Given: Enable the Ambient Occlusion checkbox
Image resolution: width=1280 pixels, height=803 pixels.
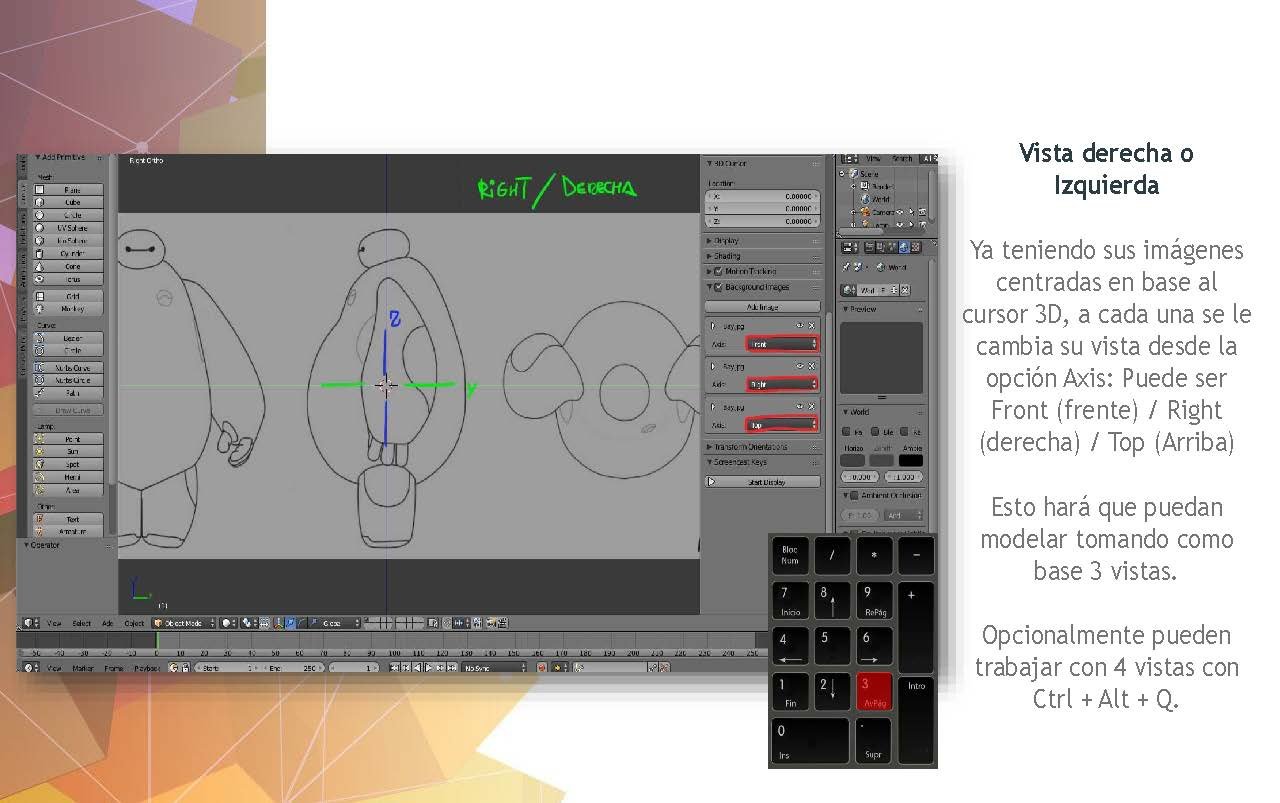Looking at the screenshot, I should 853,496.
